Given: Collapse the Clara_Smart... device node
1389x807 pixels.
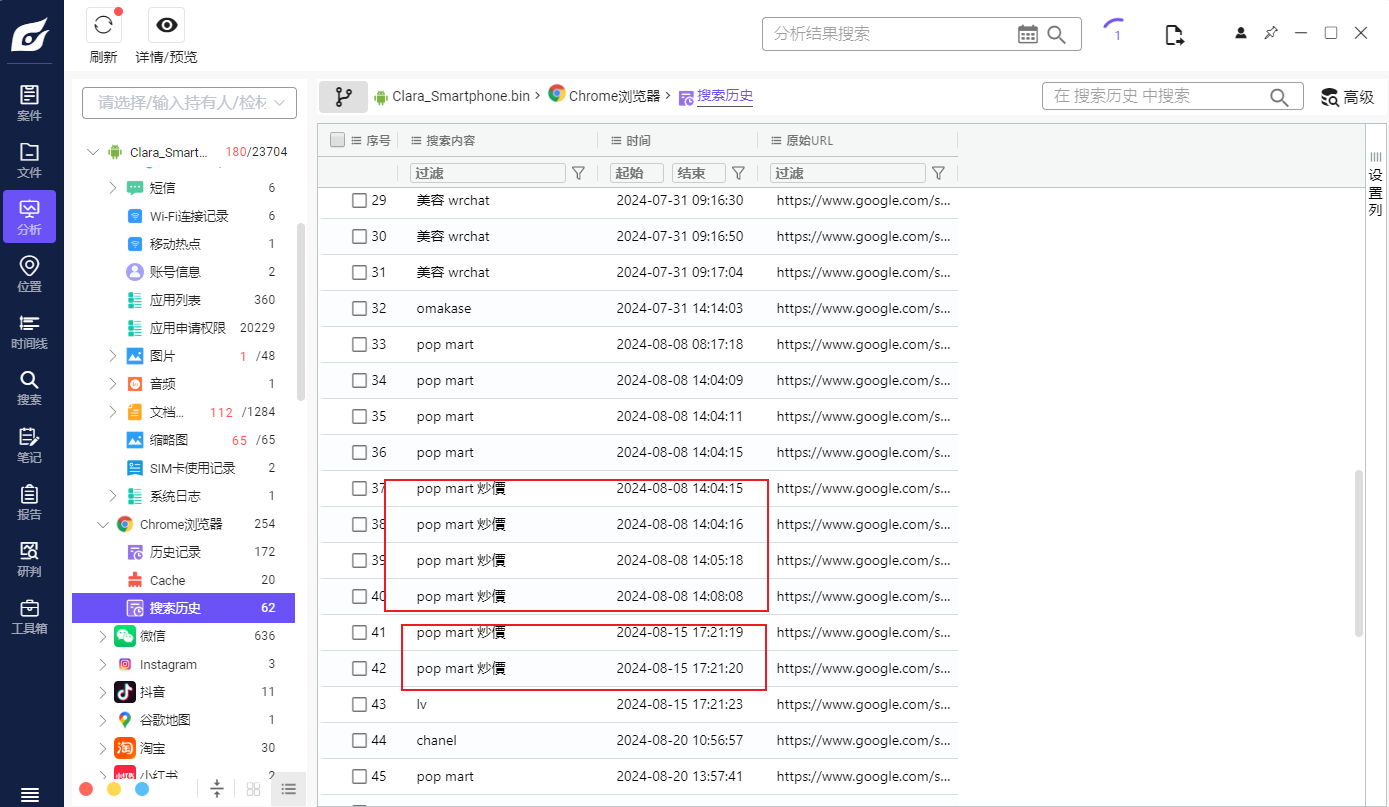Looking at the screenshot, I should (94, 152).
